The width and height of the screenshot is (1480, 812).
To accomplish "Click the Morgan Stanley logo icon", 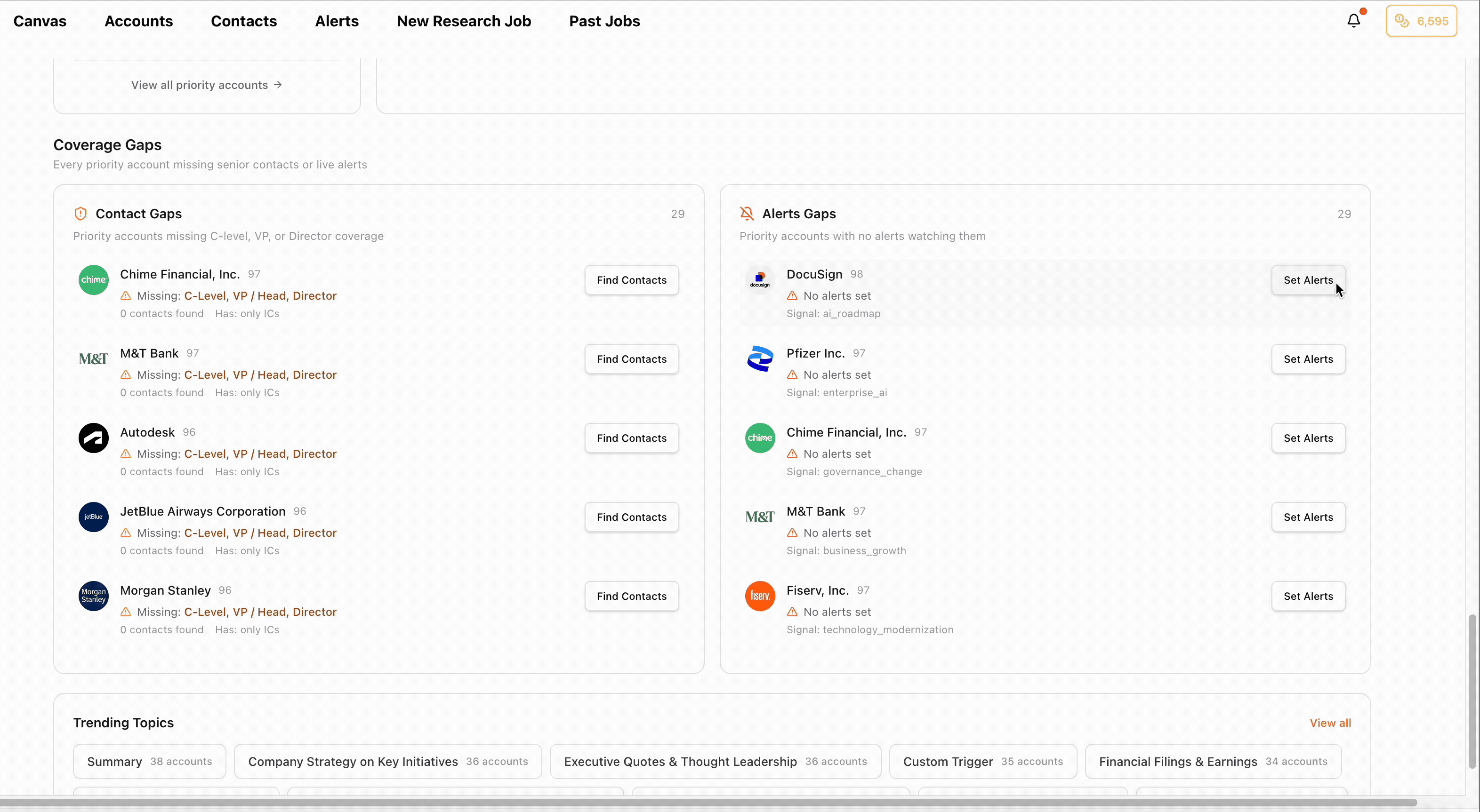I will (x=94, y=596).
